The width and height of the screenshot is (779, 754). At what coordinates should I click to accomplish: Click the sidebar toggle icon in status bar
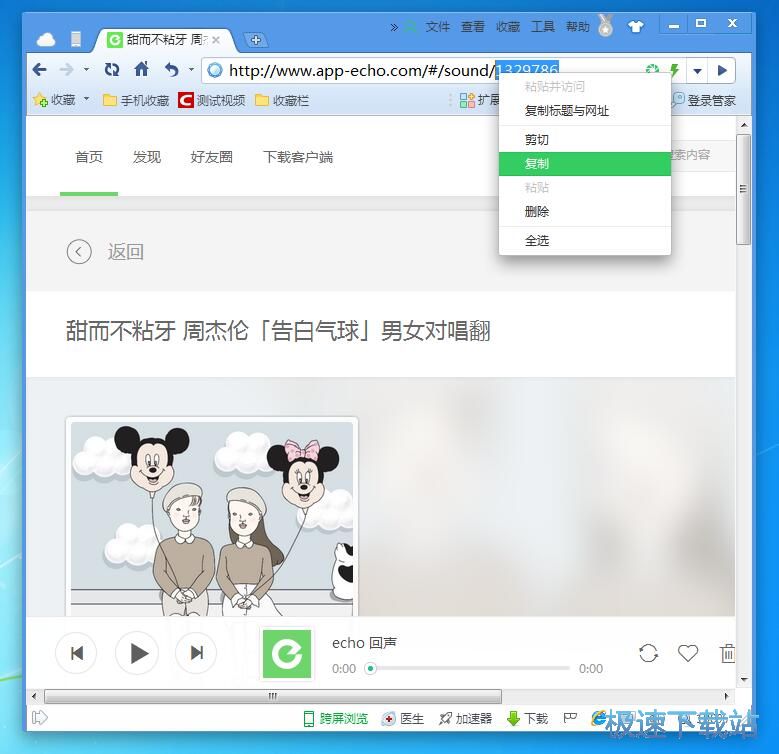[39, 718]
